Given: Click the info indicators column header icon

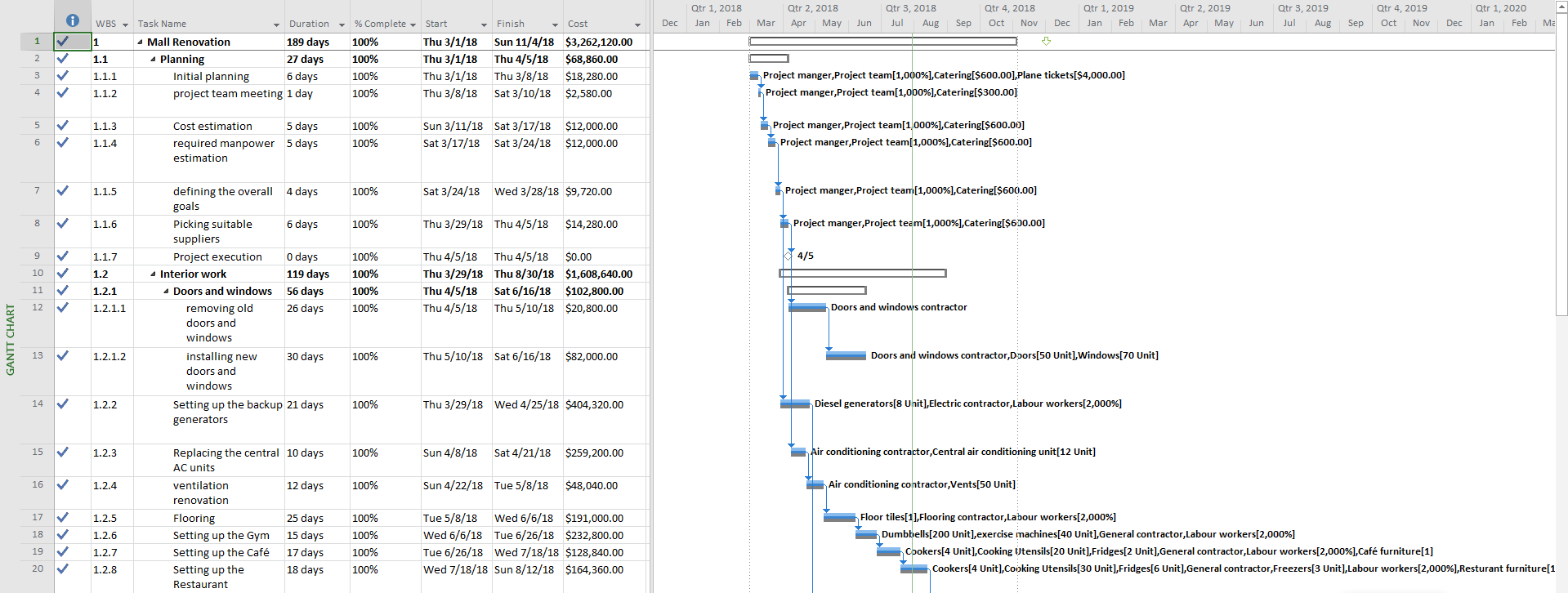Looking at the screenshot, I should coord(72,20).
